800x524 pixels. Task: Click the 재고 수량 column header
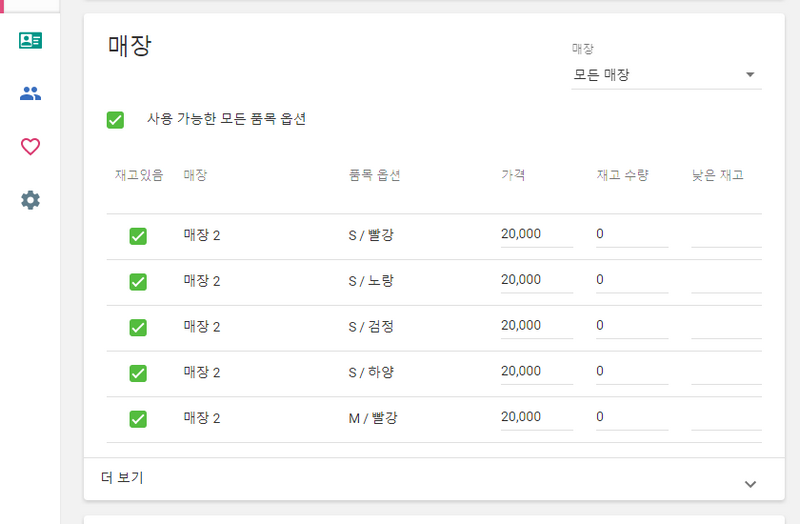[622, 176]
